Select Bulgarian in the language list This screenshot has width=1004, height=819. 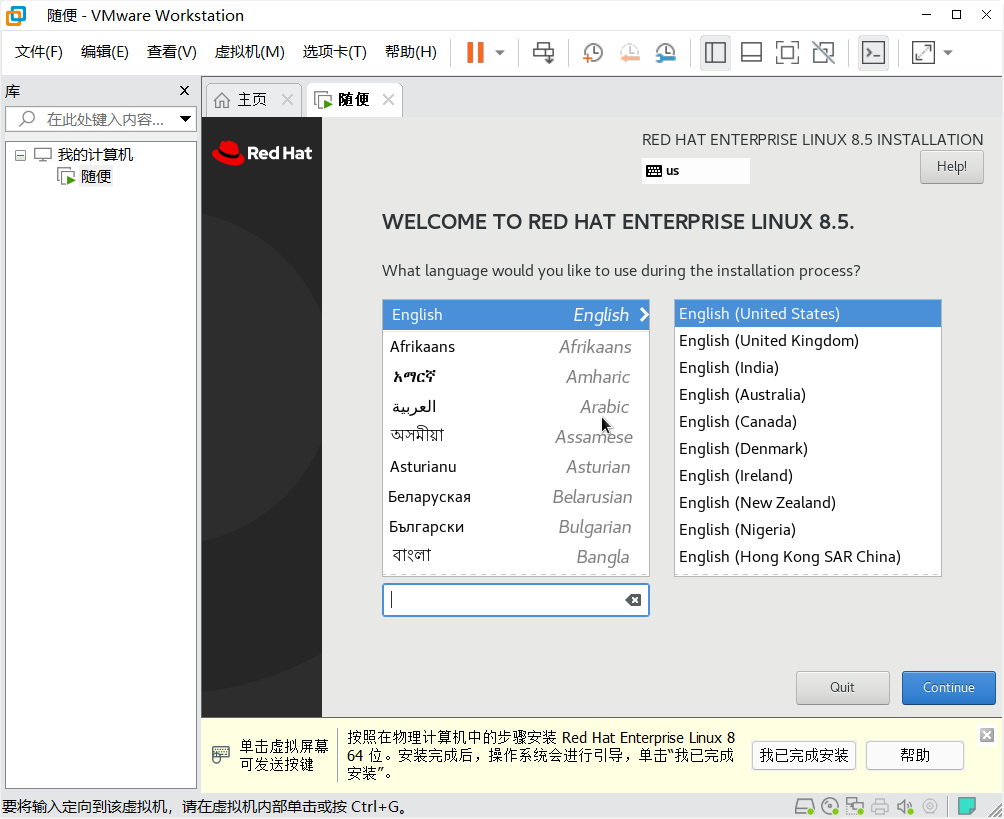coord(515,527)
